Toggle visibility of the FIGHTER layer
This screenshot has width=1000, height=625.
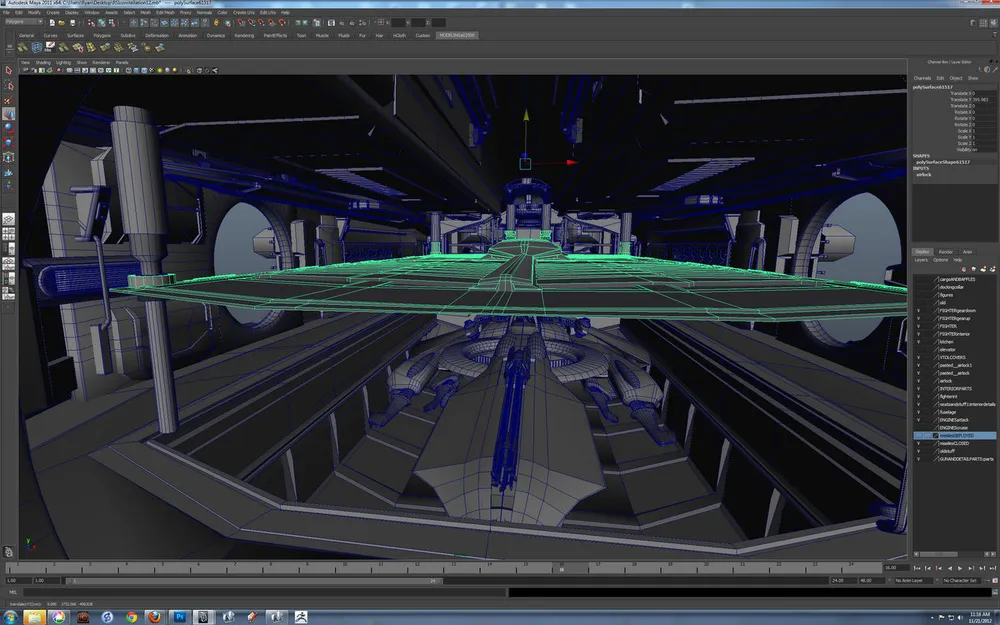[918, 326]
